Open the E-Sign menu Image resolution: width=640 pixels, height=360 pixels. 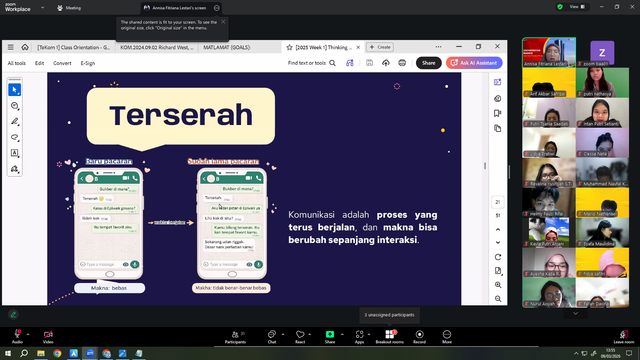point(88,63)
